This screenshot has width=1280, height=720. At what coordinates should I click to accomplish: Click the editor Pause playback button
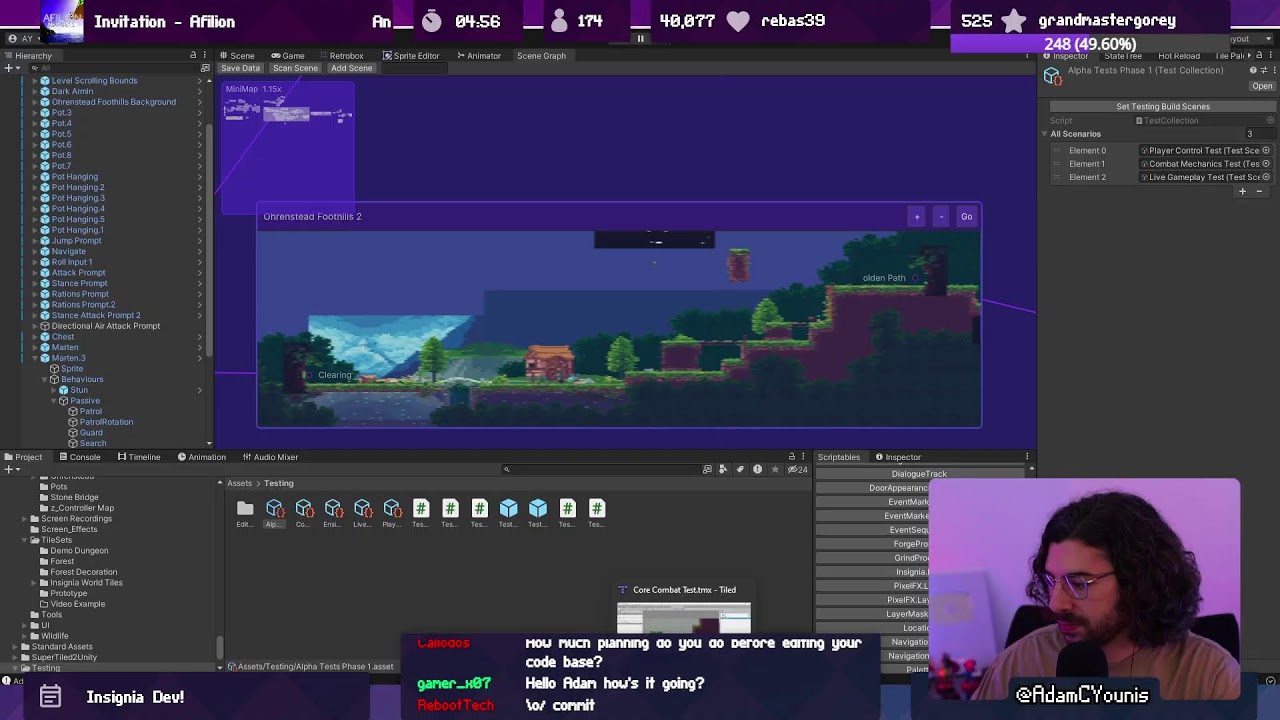(x=641, y=39)
